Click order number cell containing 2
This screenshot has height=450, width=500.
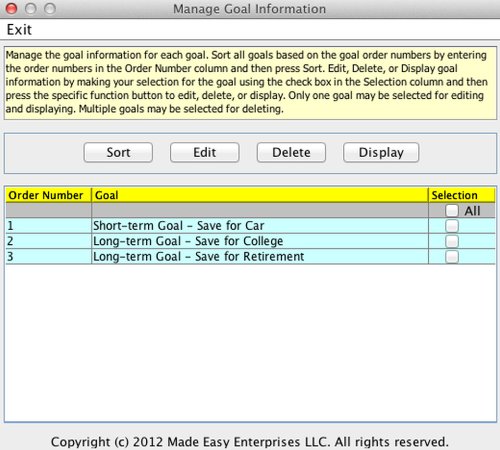pyautogui.click(x=49, y=241)
